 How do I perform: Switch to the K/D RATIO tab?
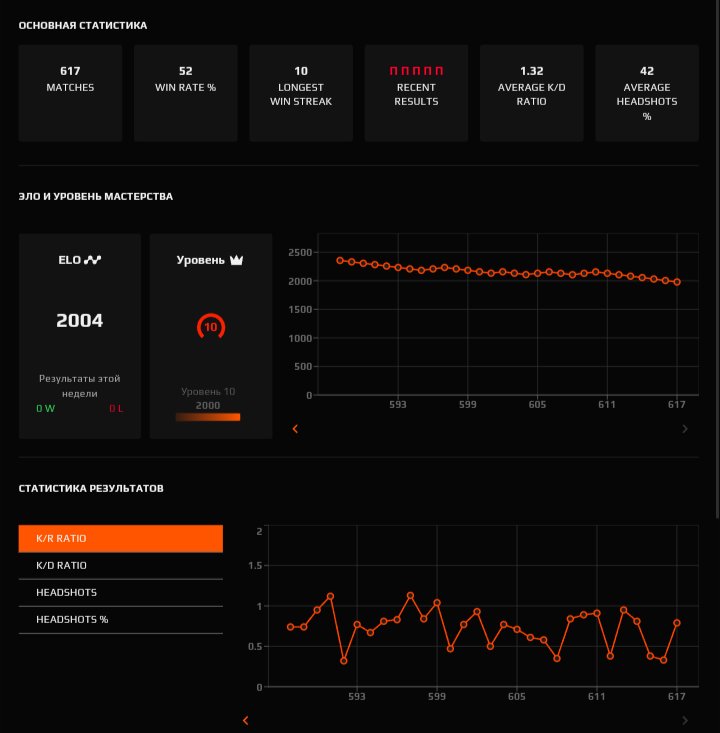point(121,566)
